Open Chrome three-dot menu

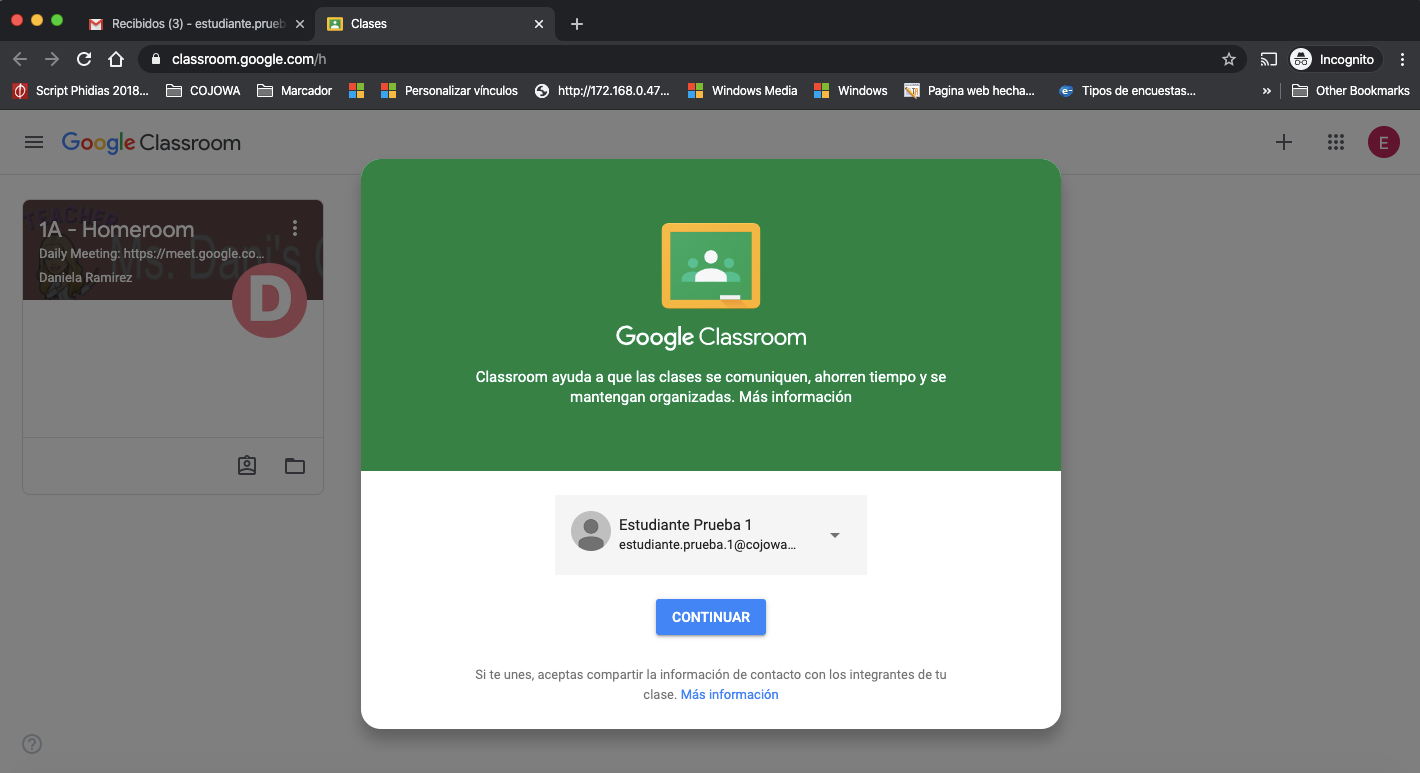coord(1402,59)
